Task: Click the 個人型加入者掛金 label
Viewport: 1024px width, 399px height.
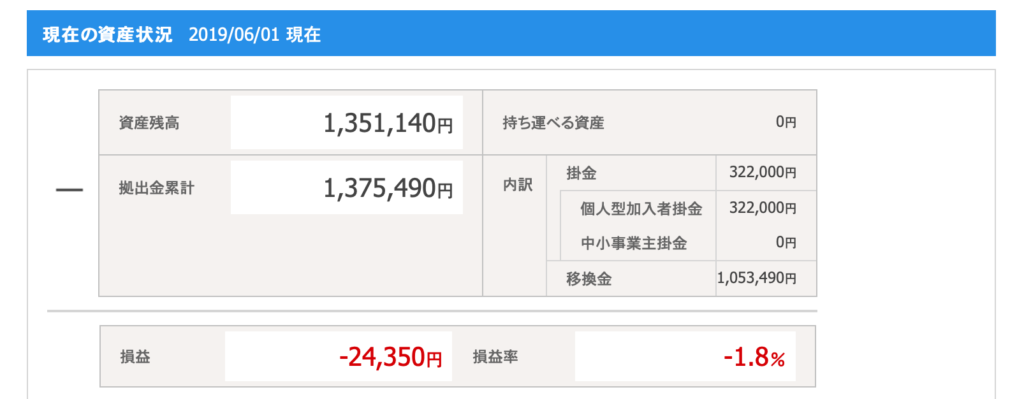Action: pyautogui.click(x=641, y=209)
